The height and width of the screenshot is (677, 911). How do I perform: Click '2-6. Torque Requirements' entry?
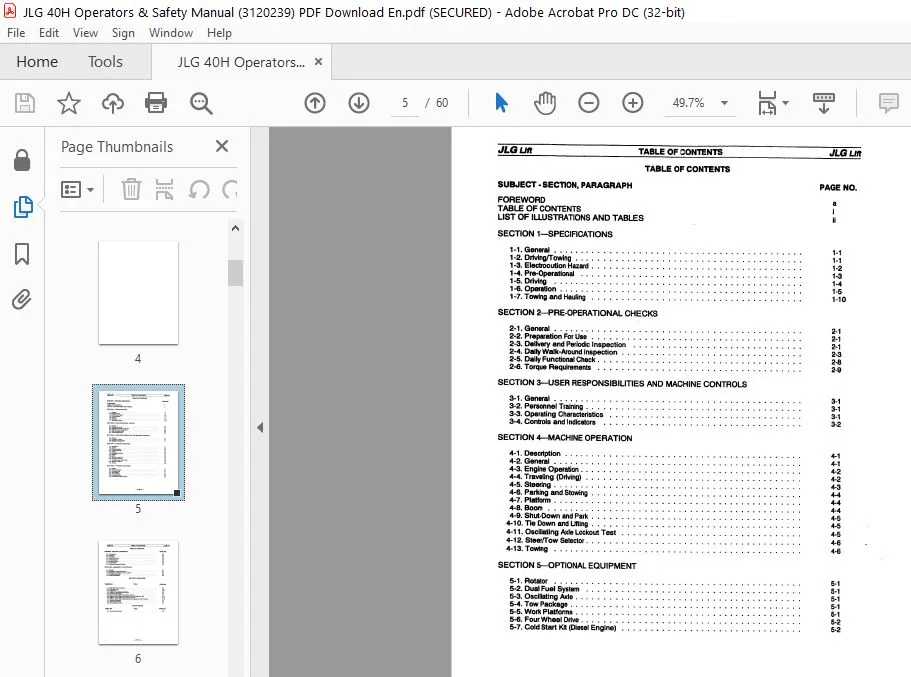tap(550, 367)
